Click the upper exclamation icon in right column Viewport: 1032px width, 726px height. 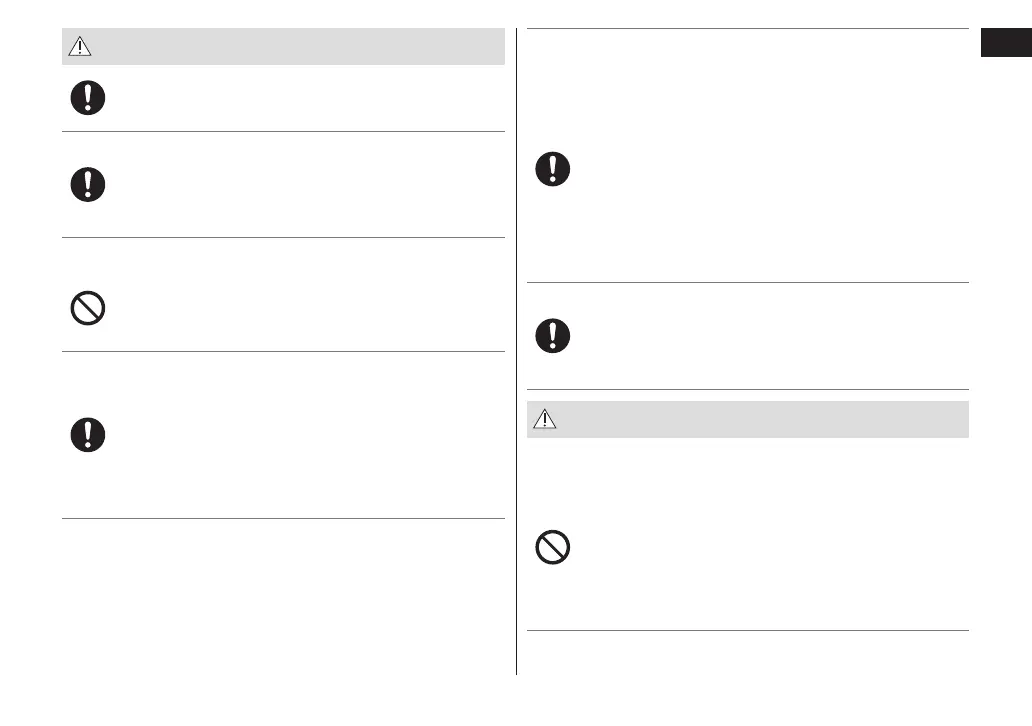coord(553,168)
